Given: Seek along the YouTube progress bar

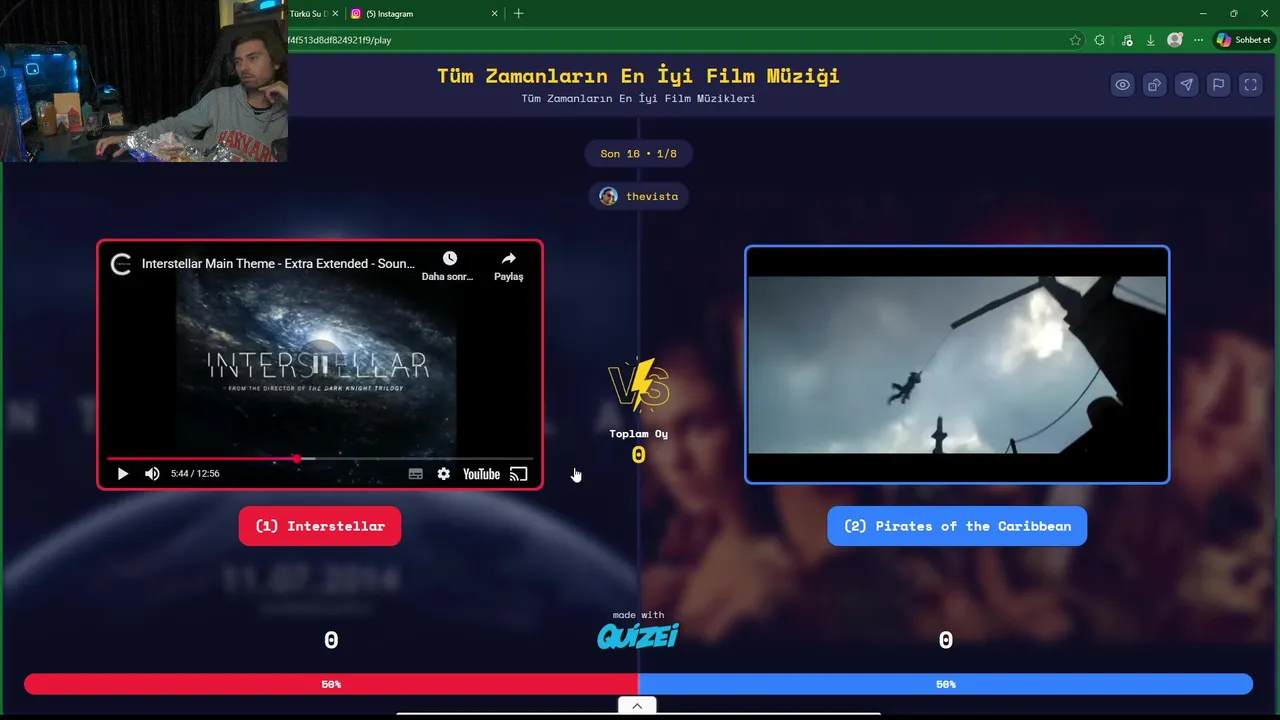Looking at the screenshot, I should (320, 459).
